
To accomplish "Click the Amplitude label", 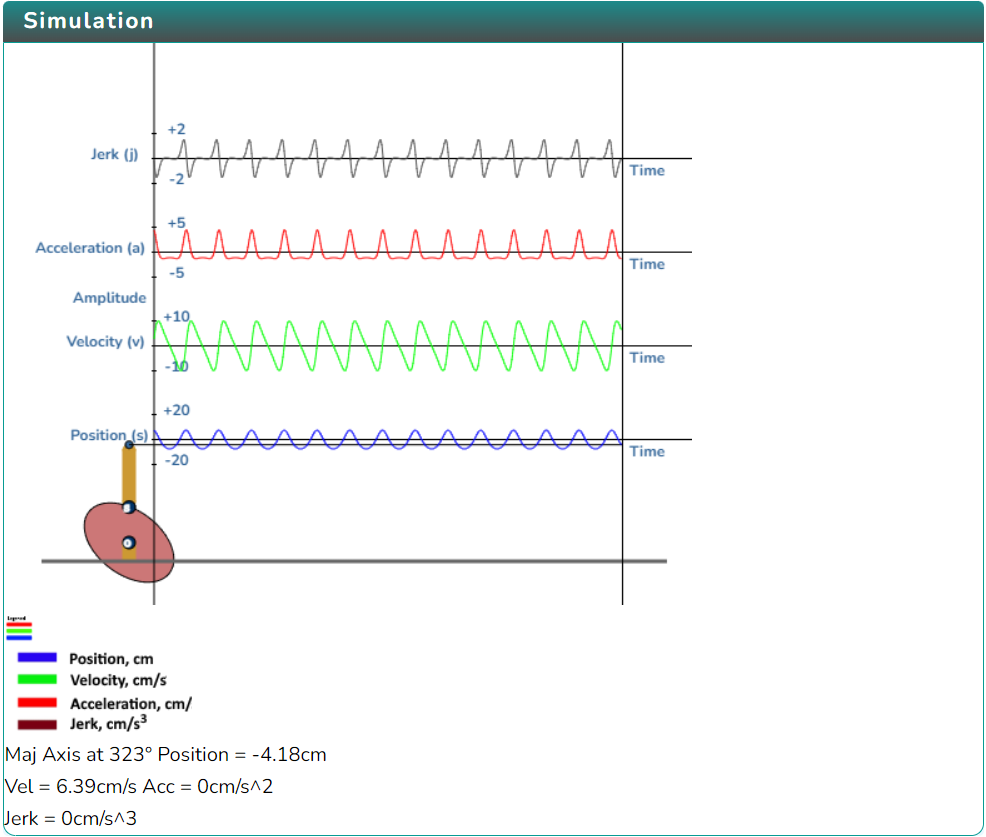I will [x=109, y=297].
